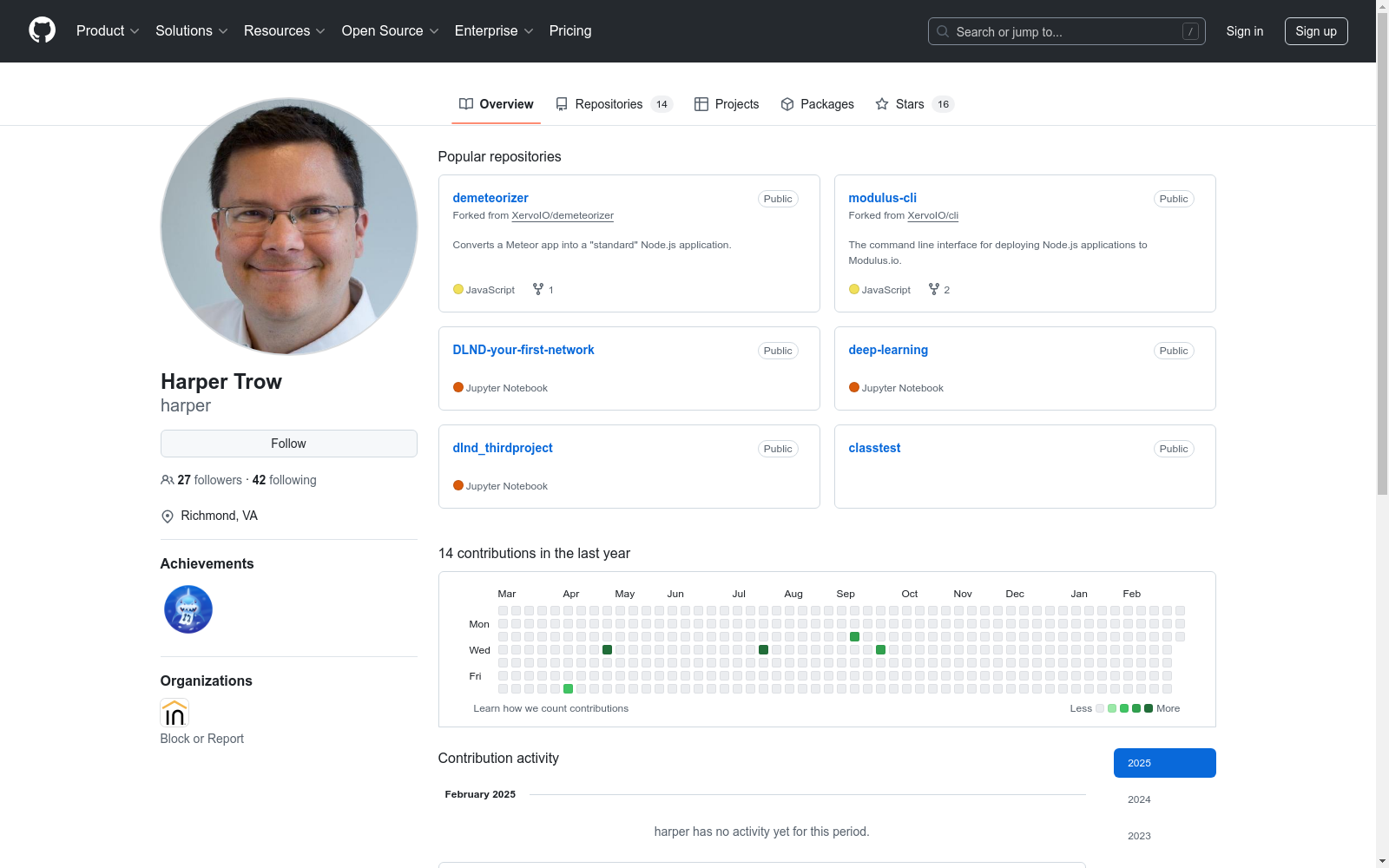
Task: Click the 14 contributions in the last year heading
Action: click(535, 554)
